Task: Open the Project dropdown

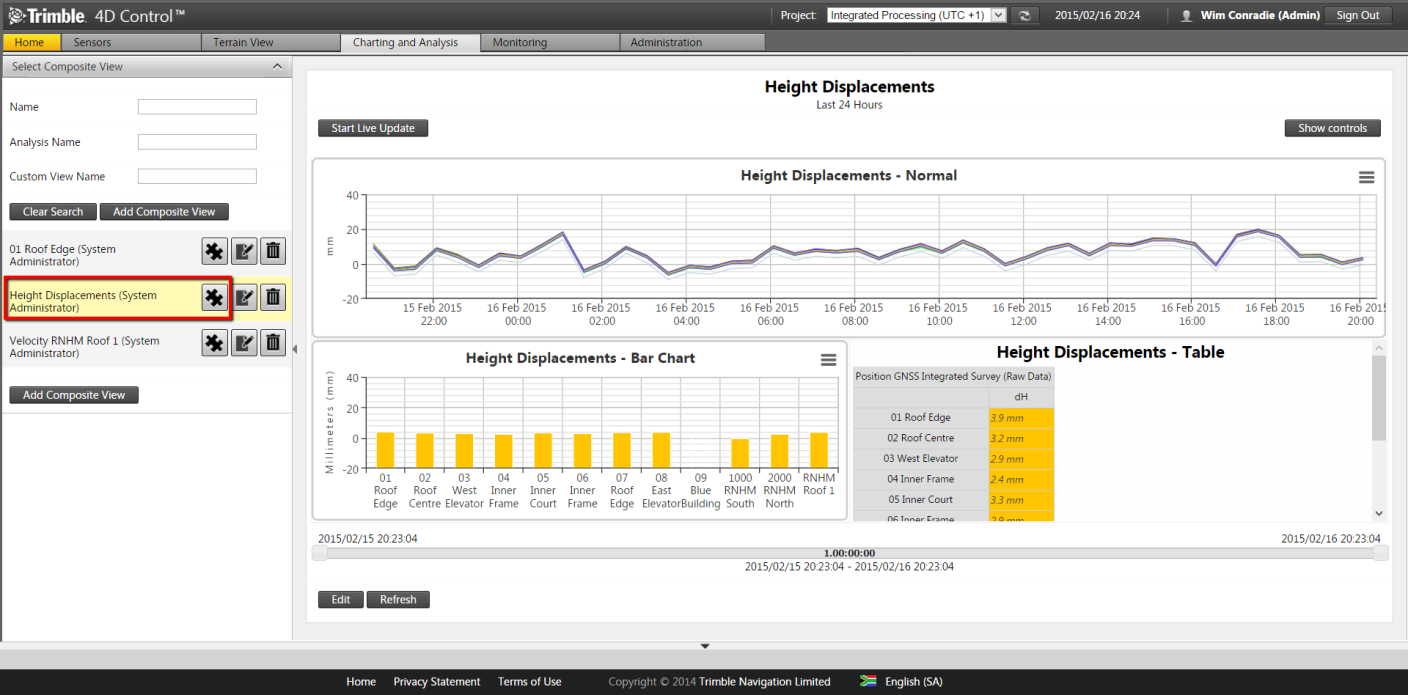Action: click(x=917, y=15)
